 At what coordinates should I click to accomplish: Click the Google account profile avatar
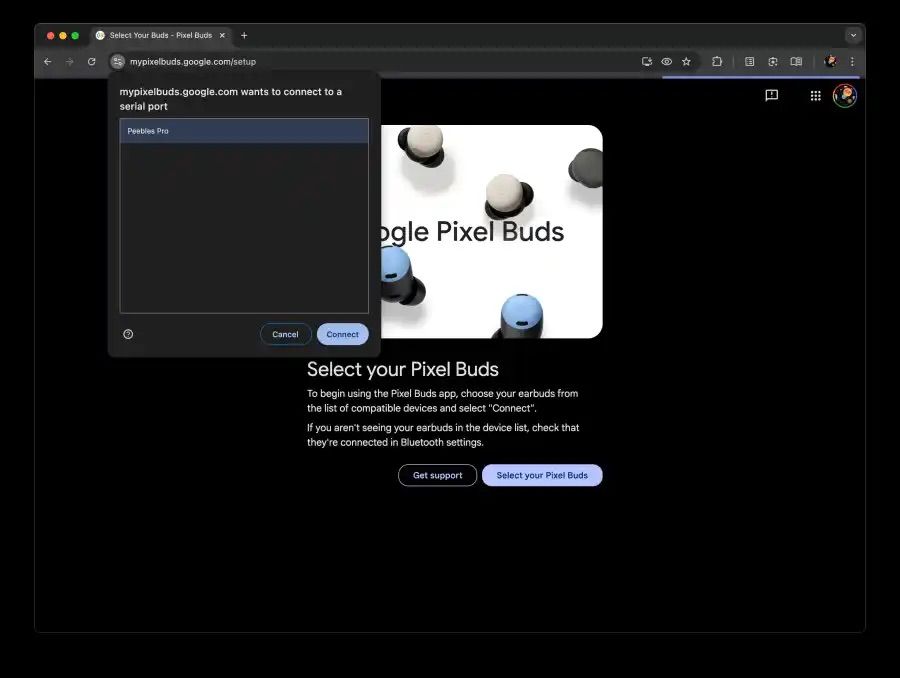click(845, 95)
